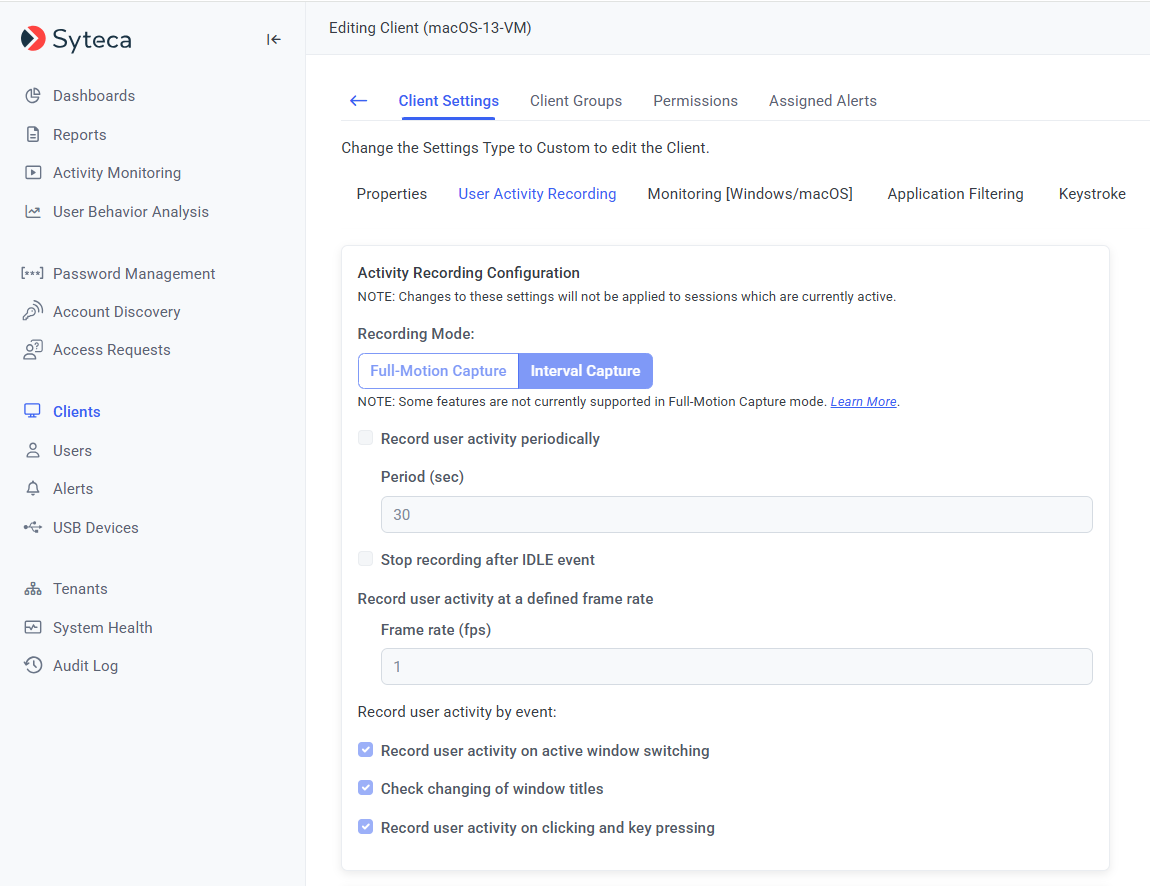This screenshot has height=886, width=1150.
Task: Open the Learn More link
Action: coord(863,402)
